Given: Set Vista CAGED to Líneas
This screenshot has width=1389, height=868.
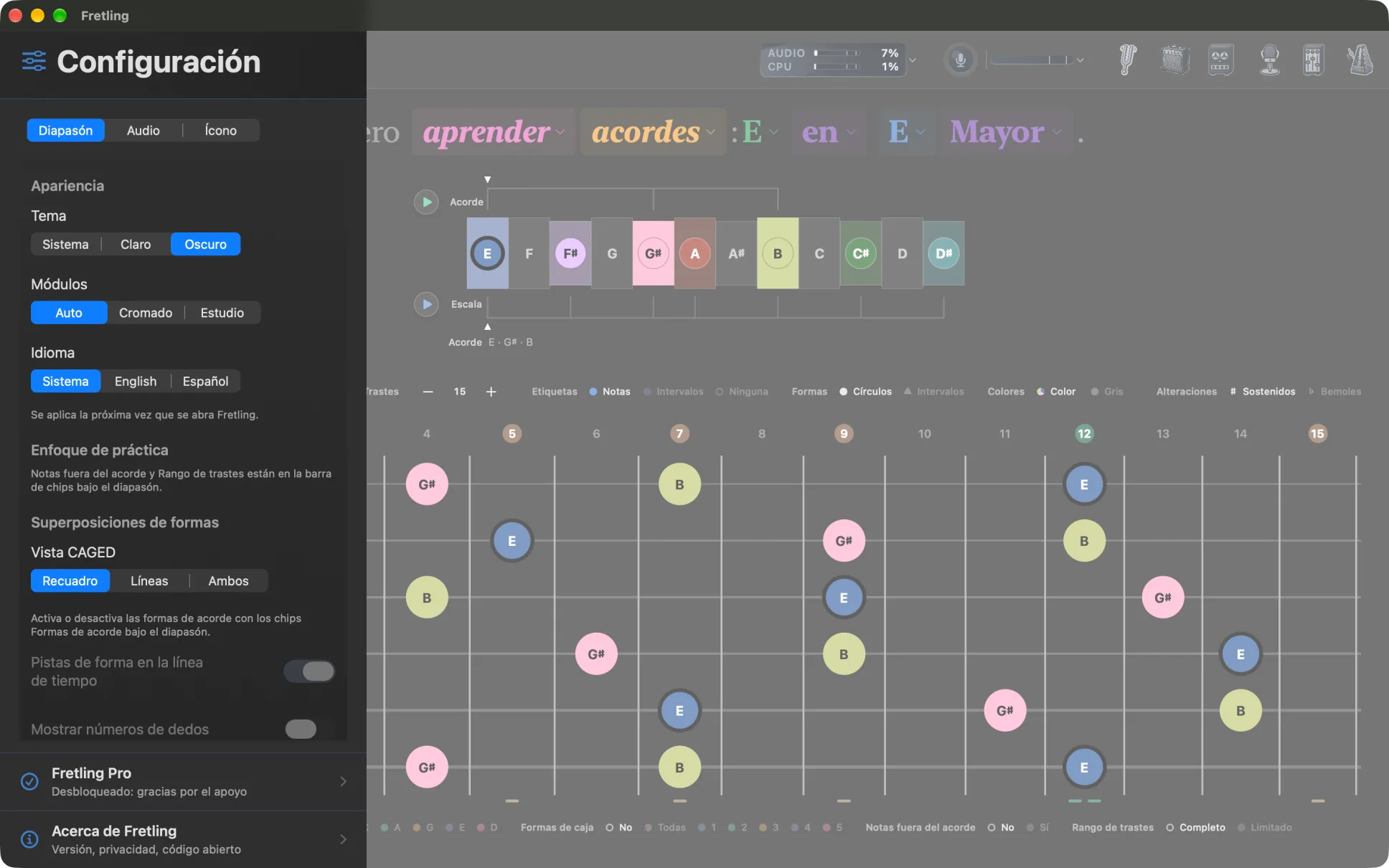Looking at the screenshot, I should pos(149,581).
